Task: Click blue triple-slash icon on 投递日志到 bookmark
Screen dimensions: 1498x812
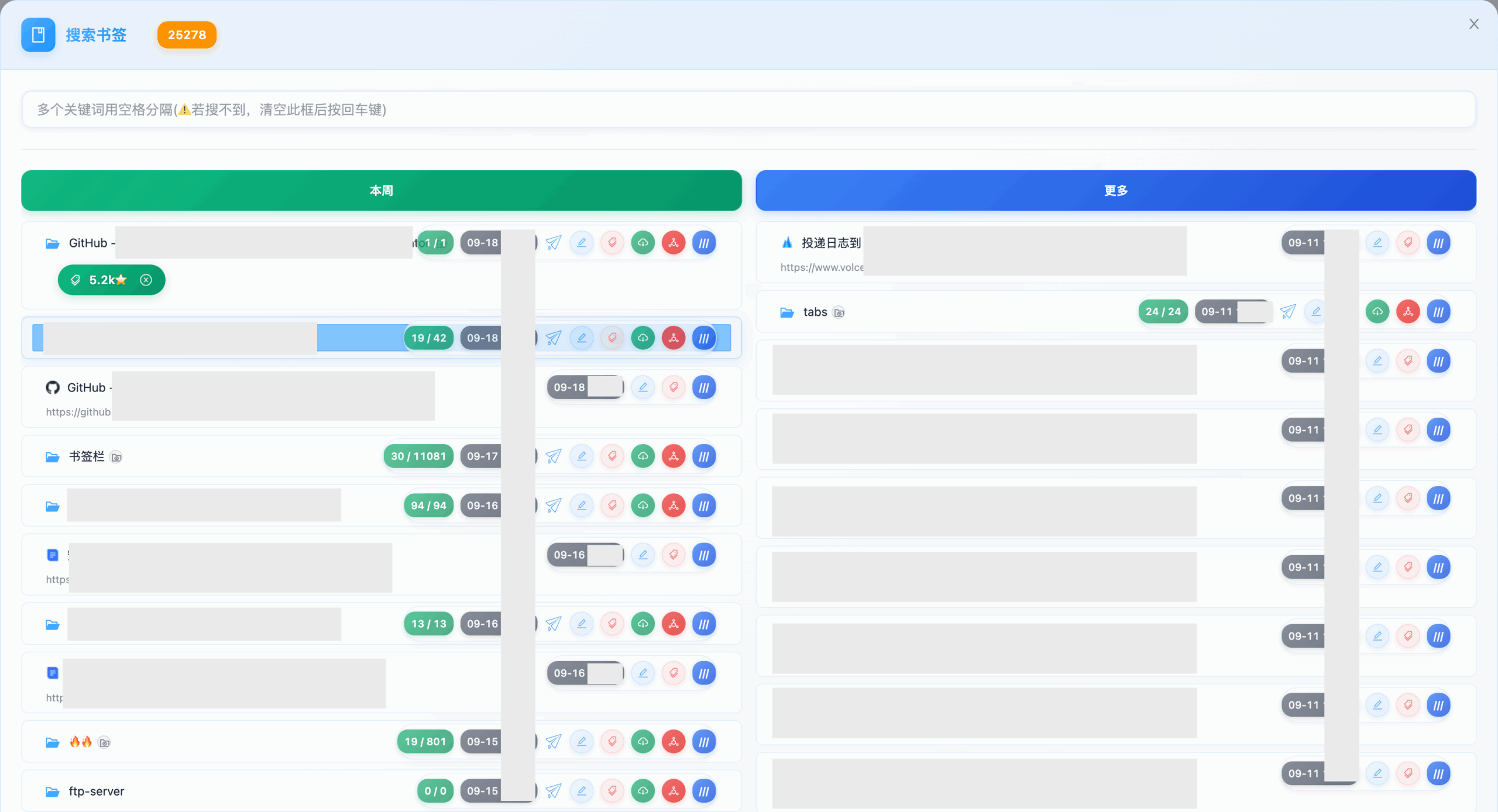Action: (1438, 243)
